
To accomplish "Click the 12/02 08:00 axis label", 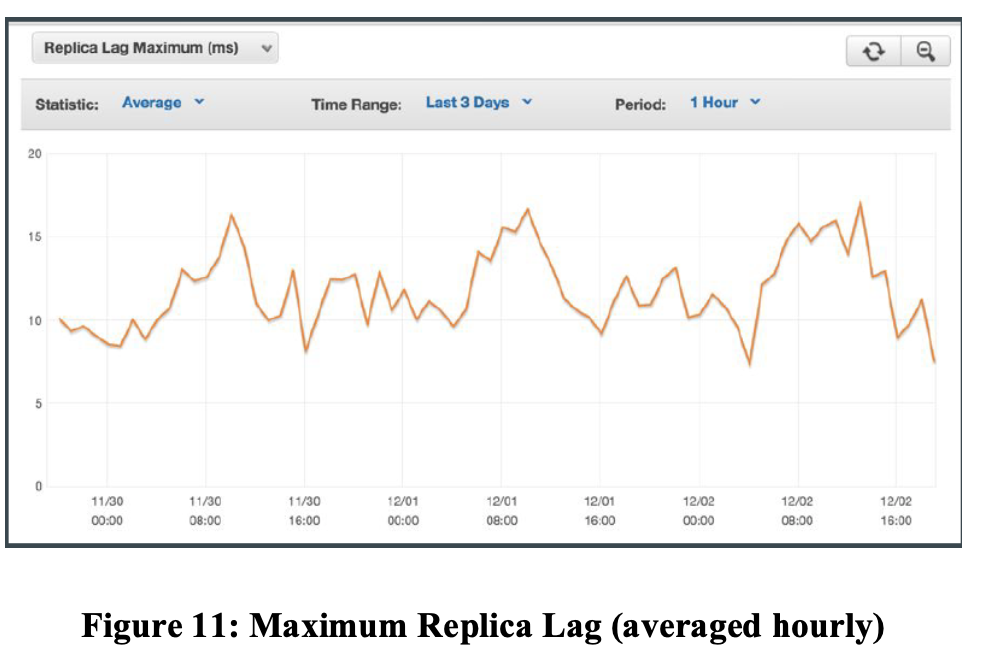I will pos(797,511).
